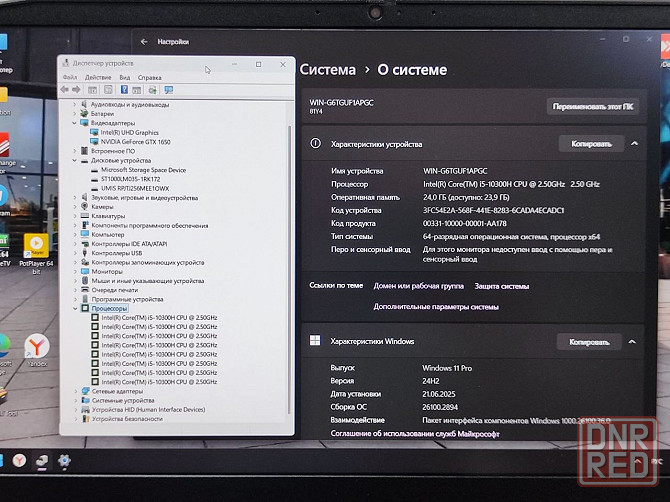
Task: Open the Вид menu
Action: point(124,77)
